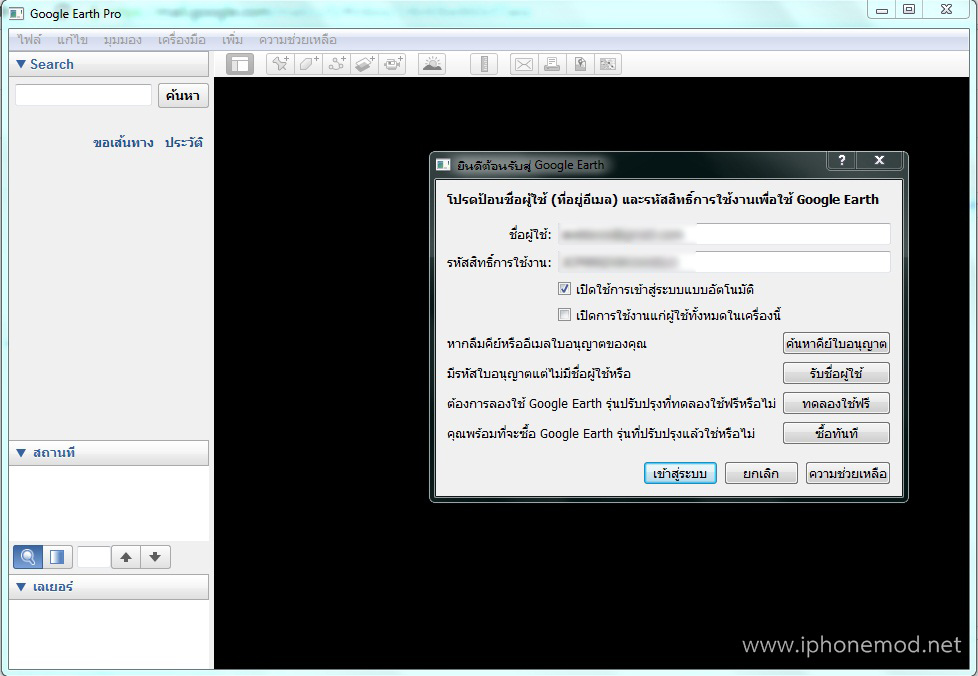Click the small field beside the up arrow

click(94, 557)
